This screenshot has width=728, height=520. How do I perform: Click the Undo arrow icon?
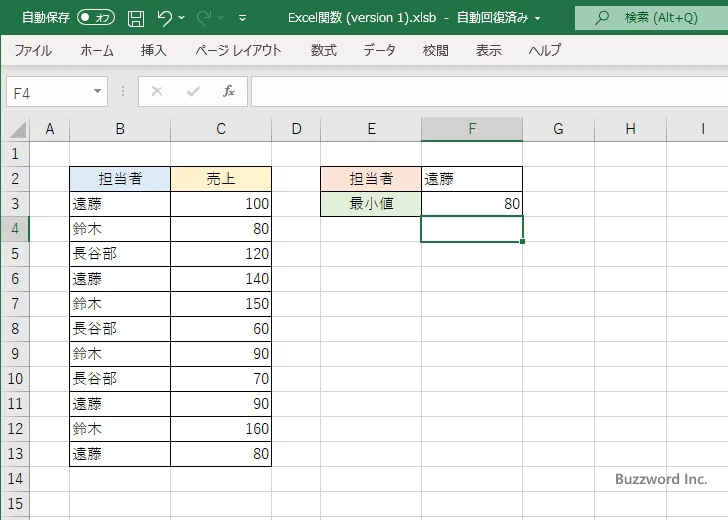click(x=164, y=18)
